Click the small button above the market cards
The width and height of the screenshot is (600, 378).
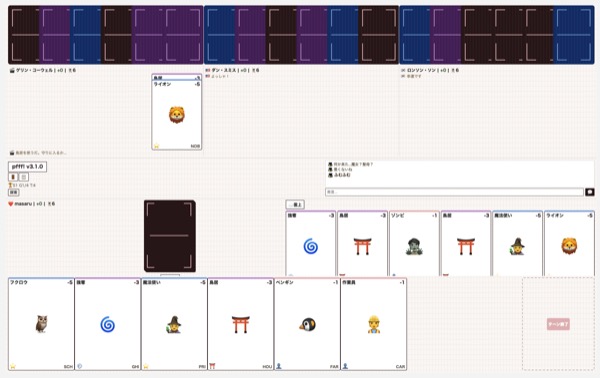pos(295,205)
